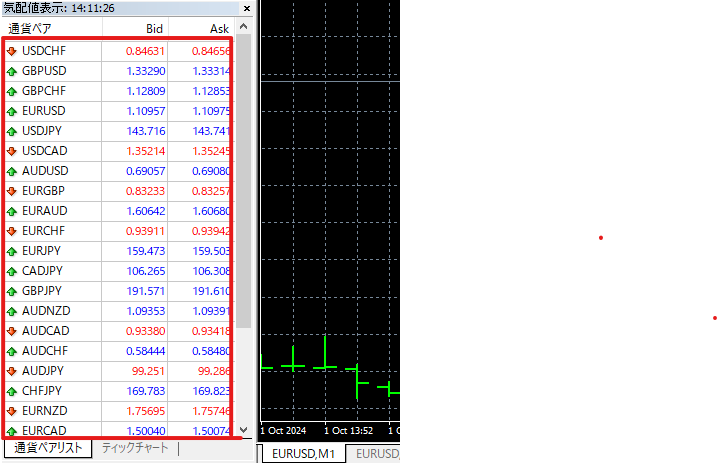
Task: Select the AUDNZD symbol name
Action: coord(46,310)
